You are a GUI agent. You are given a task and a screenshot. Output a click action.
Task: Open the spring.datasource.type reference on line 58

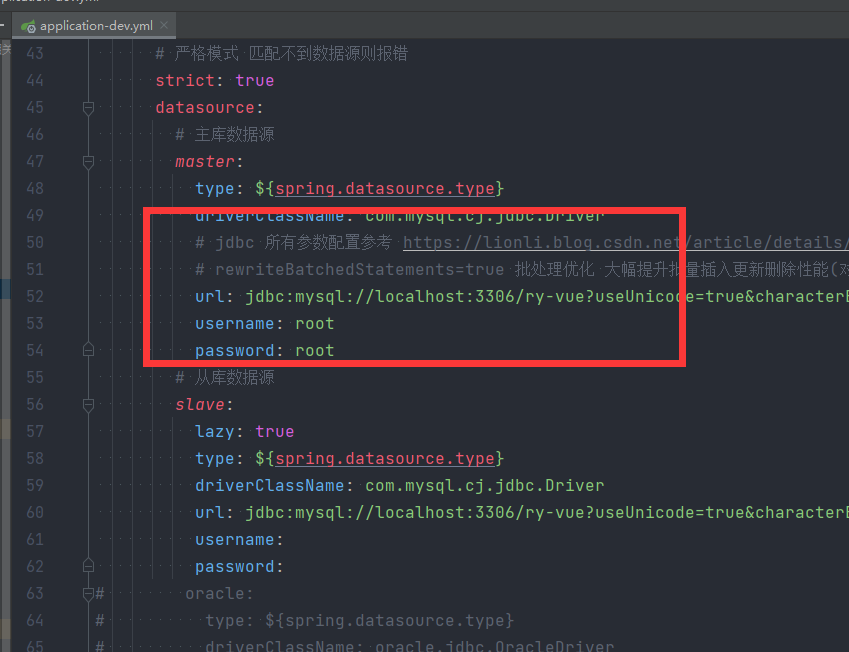(384, 459)
